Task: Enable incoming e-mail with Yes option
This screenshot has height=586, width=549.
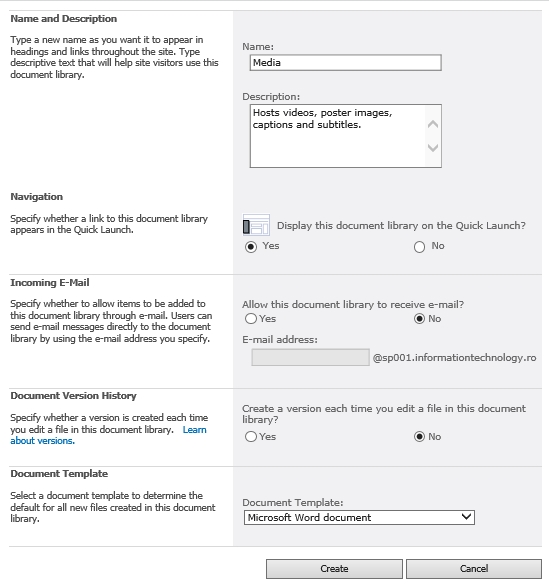Action: (x=251, y=319)
